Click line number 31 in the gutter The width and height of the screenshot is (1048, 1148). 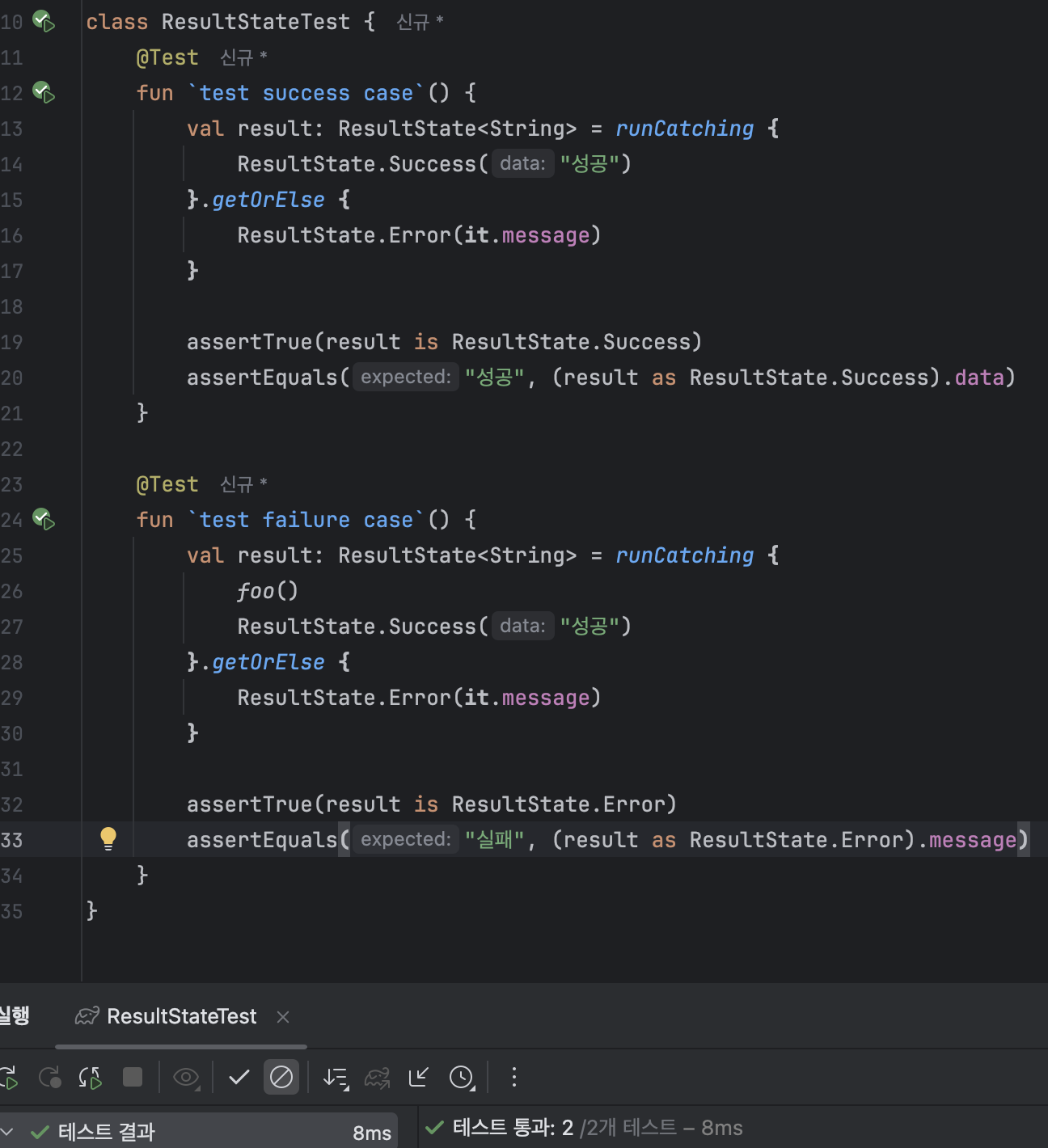coord(11,769)
